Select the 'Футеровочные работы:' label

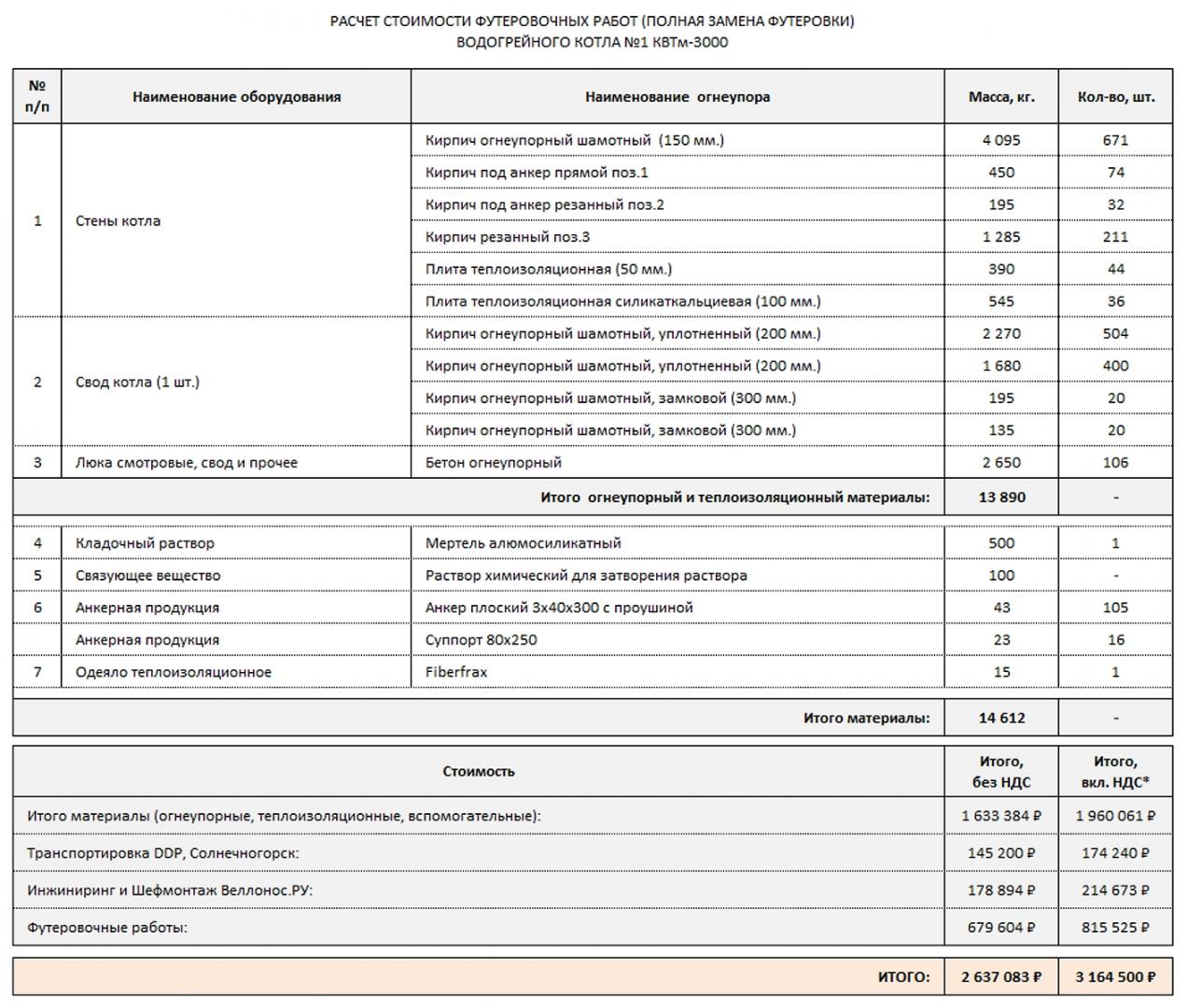point(107,928)
